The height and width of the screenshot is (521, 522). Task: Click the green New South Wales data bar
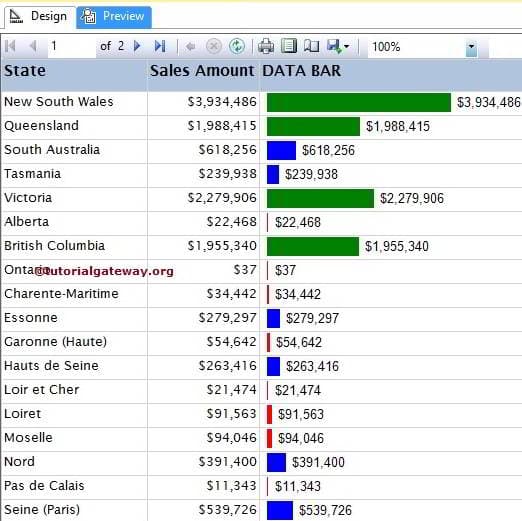[x=359, y=103]
